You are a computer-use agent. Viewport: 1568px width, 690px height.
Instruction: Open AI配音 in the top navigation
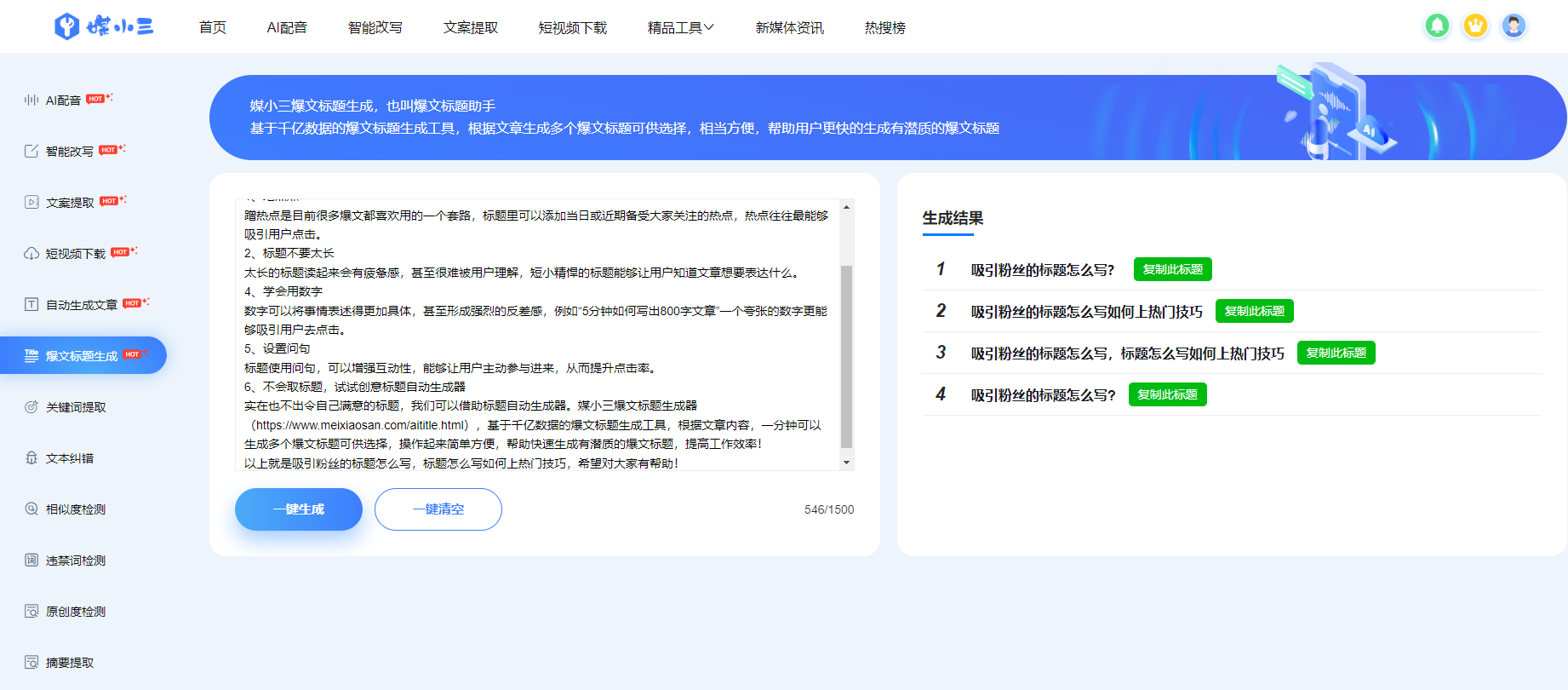click(287, 27)
